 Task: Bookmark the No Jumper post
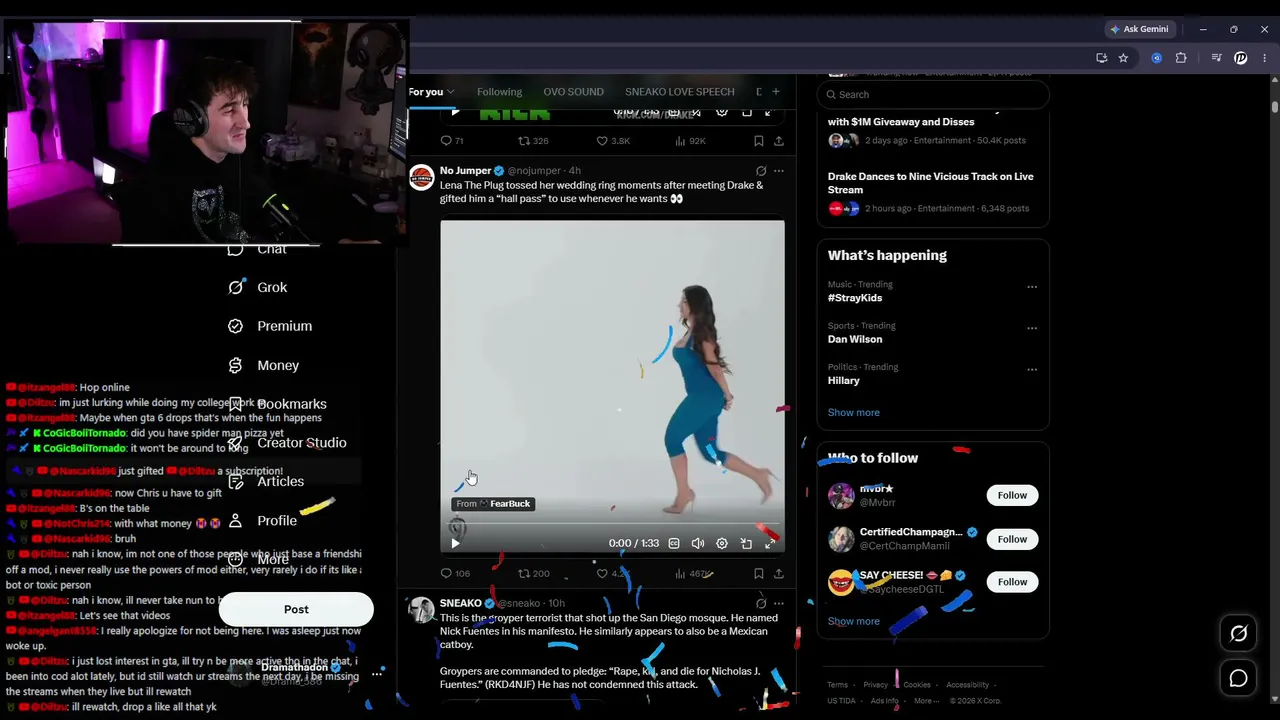759,573
